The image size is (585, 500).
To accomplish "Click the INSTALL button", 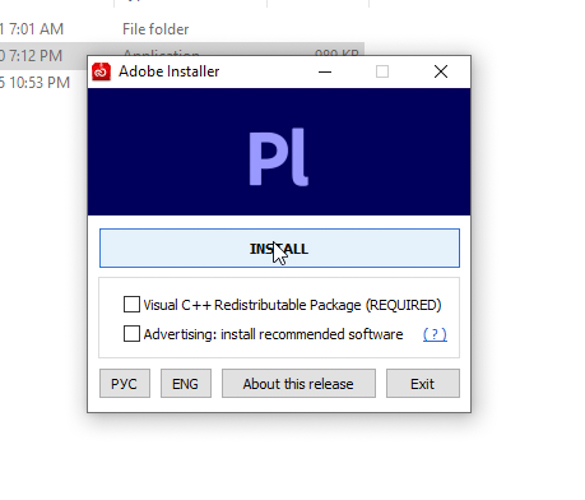I will click(279, 248).
